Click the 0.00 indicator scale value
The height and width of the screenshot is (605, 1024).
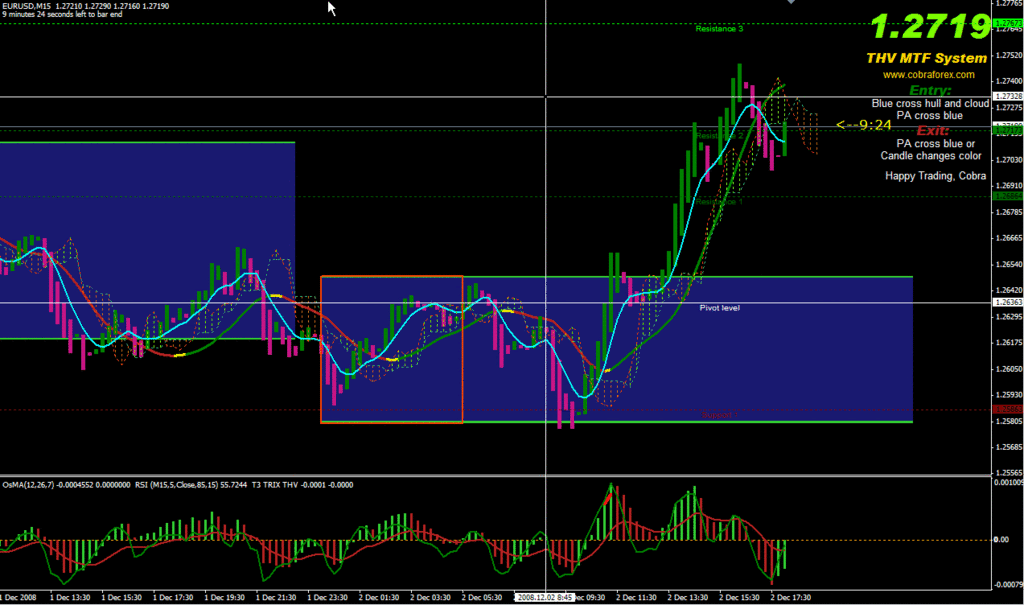[x=1001, y=540]
